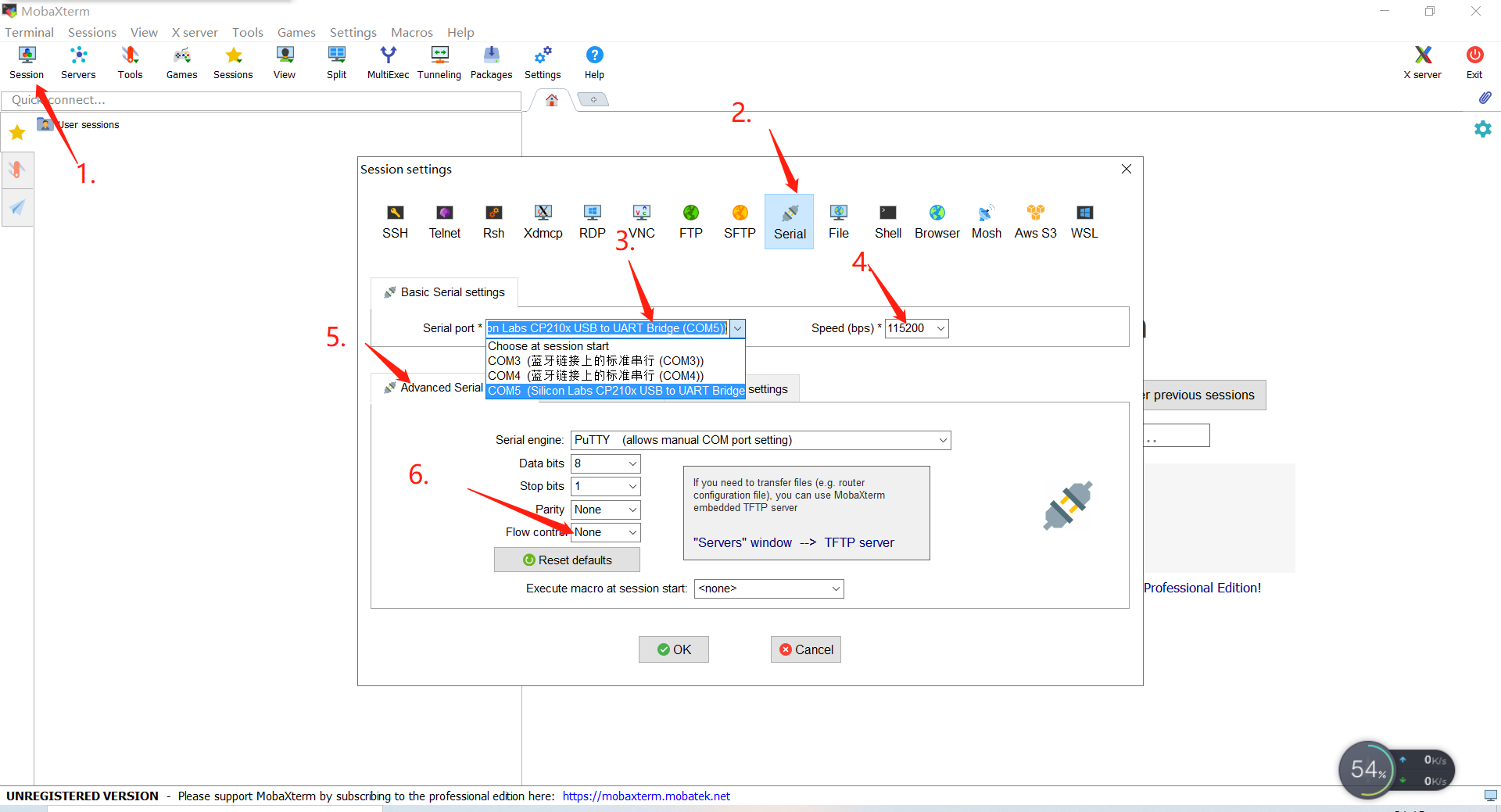
Task: Click the Tools toolbar icon
Action: (130, 63)
